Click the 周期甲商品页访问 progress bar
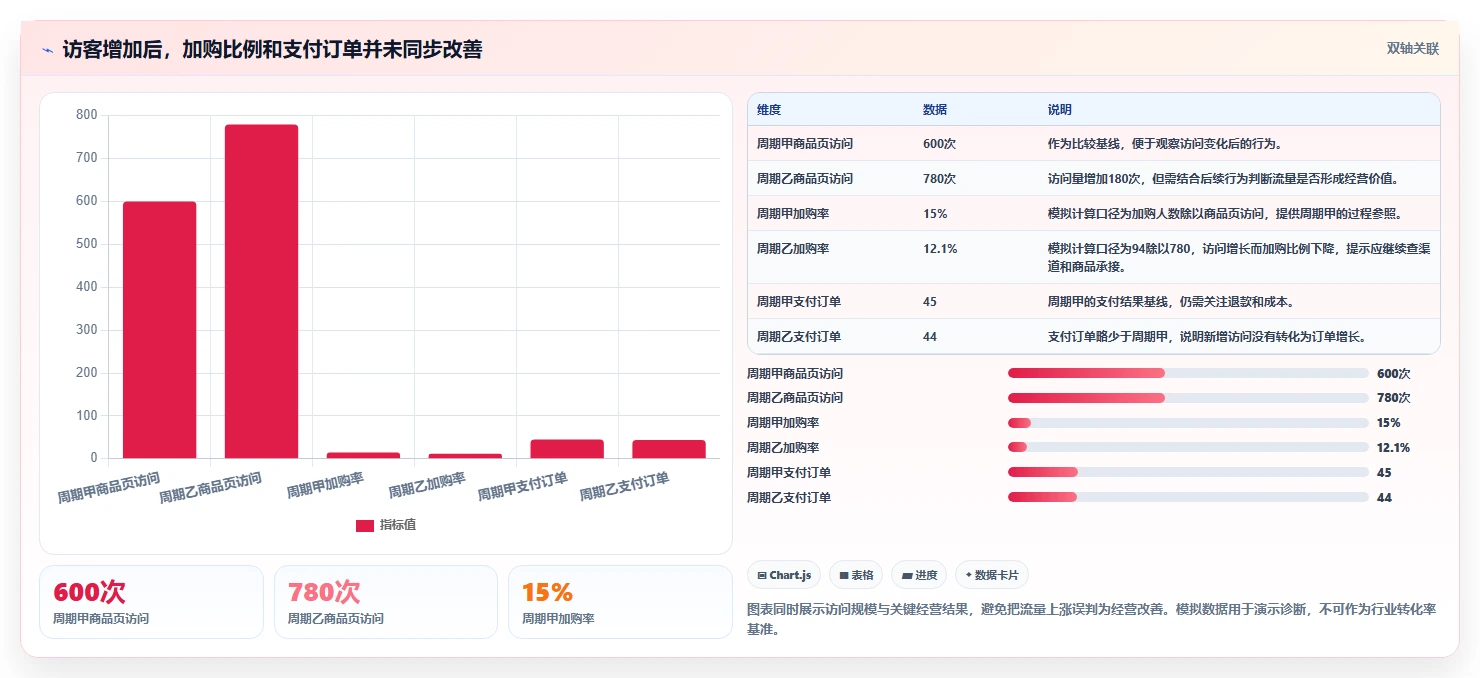Screen dimensions: 1480x678 pyautogui.click(x=1188, y=373)
